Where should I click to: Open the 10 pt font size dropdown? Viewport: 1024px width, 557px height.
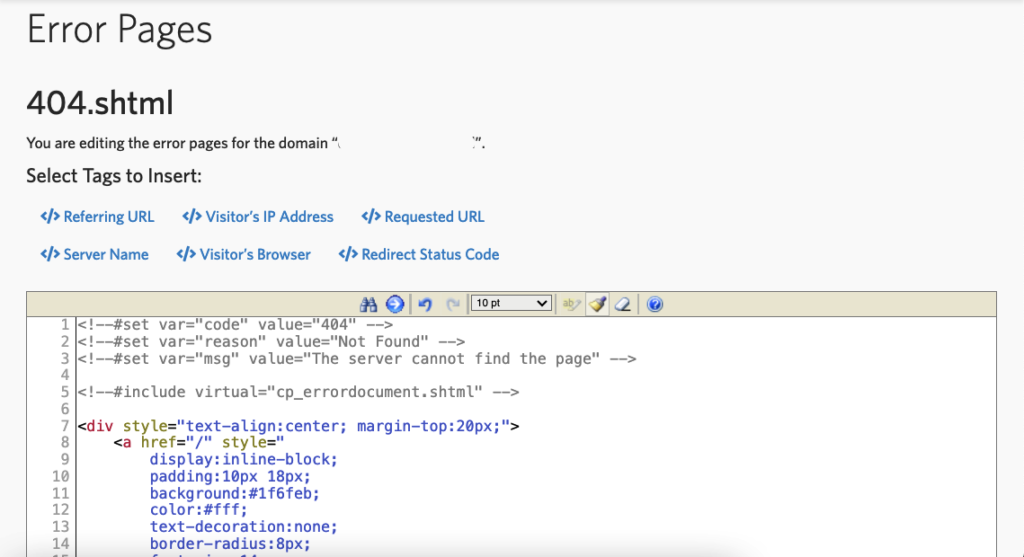511,303
